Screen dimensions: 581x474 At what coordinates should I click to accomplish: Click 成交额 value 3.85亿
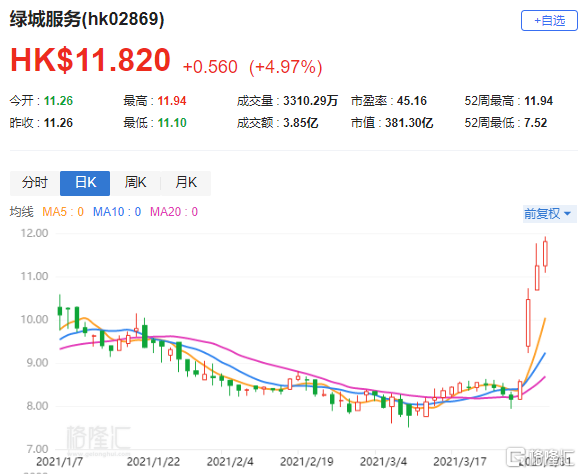tap(301, 123)
